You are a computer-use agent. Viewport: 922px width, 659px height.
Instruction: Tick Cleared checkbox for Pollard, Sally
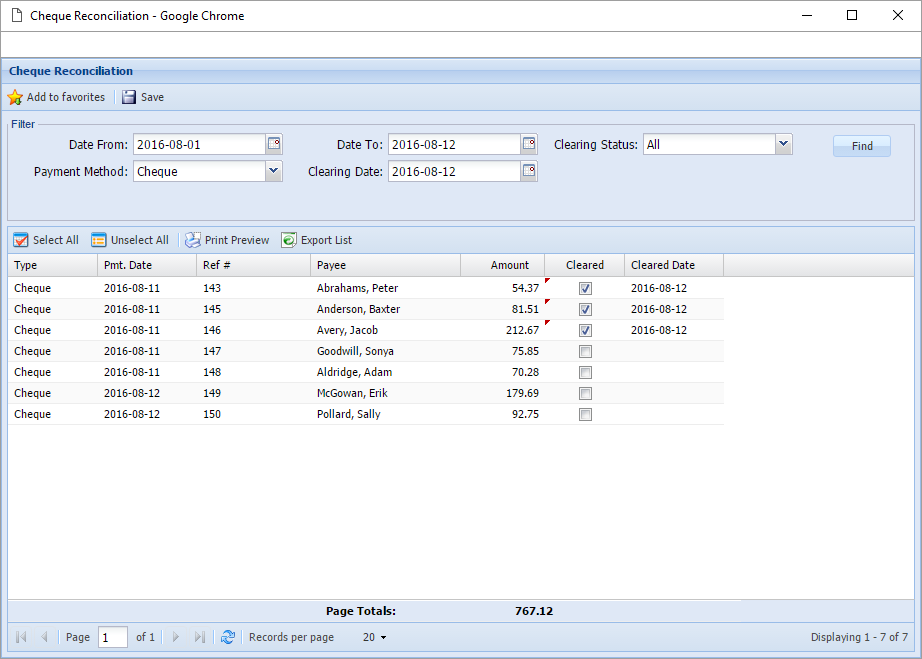(585, 414)
